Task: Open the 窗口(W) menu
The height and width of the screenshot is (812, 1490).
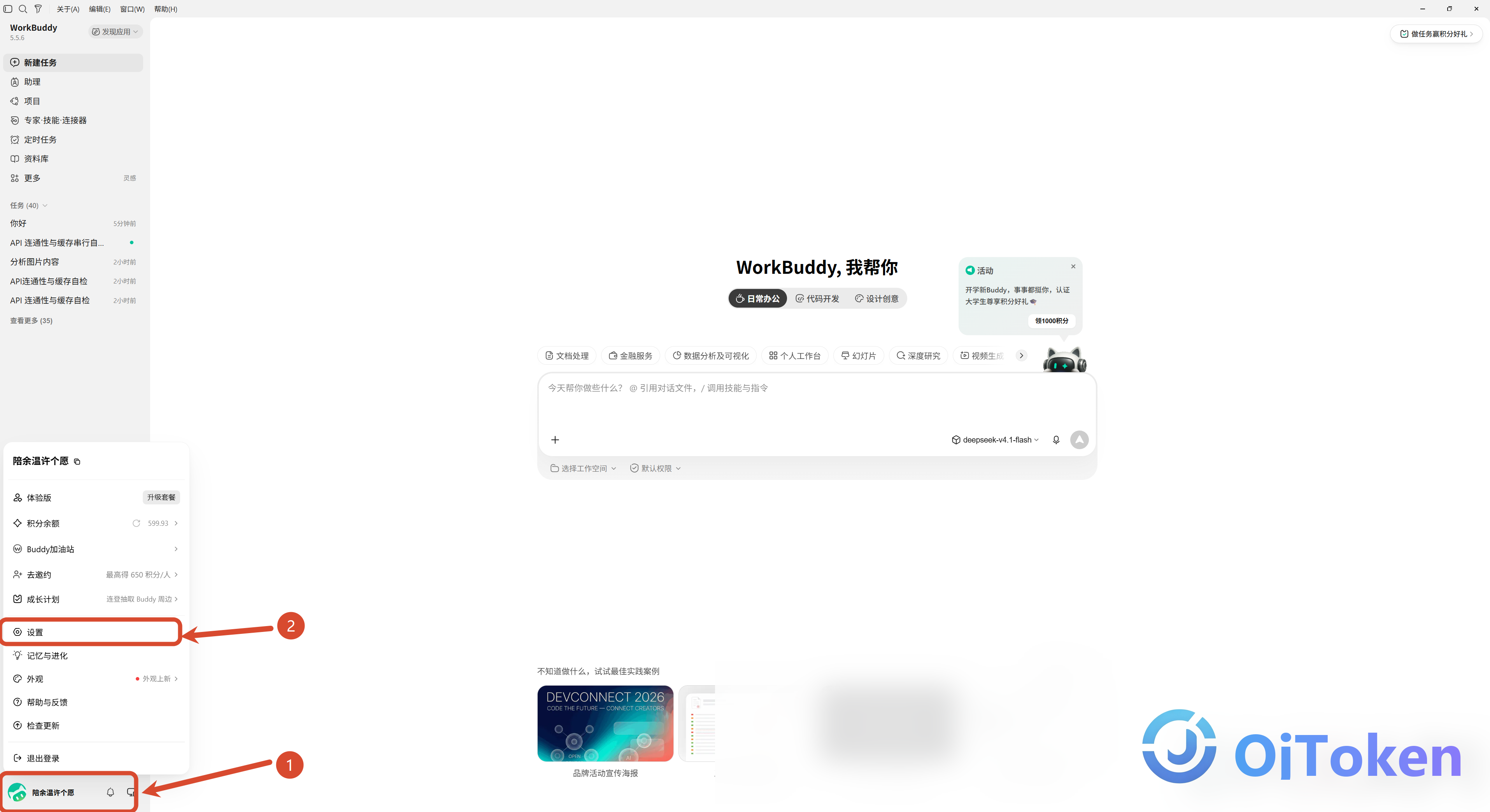Action: tap(132, 9)
